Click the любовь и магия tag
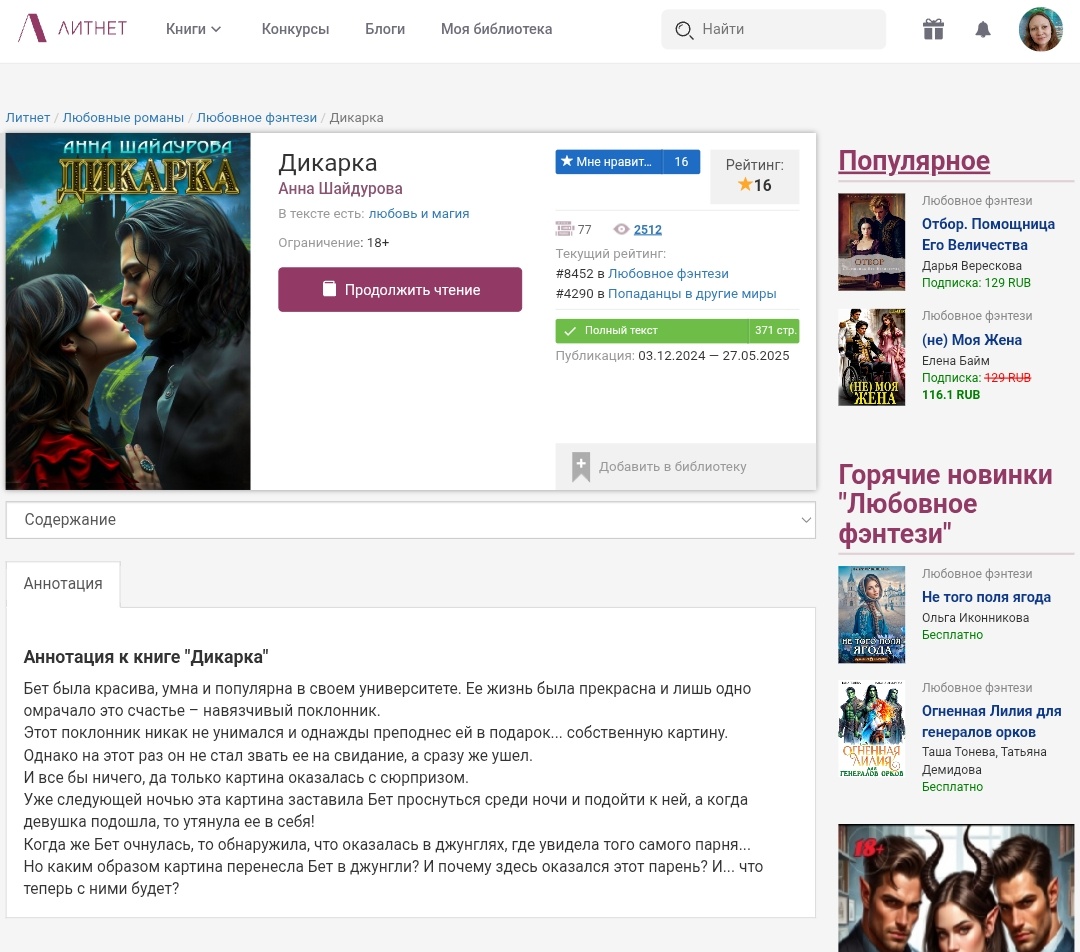 pyautogui.click(x=419, y=214)
